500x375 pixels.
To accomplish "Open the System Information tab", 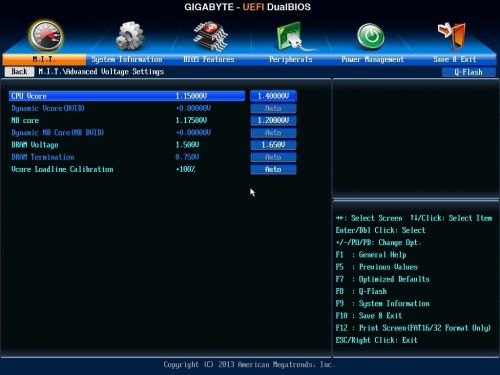I will pyautogui.click(x=127, y=59).
